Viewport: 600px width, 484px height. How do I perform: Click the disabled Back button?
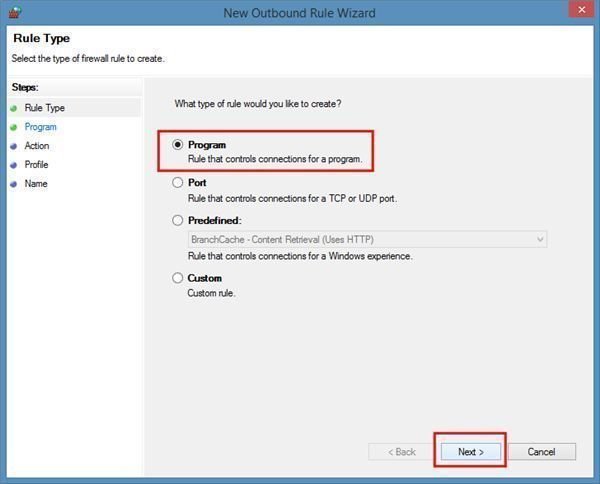pyautogui.click(x=402, y=452)
